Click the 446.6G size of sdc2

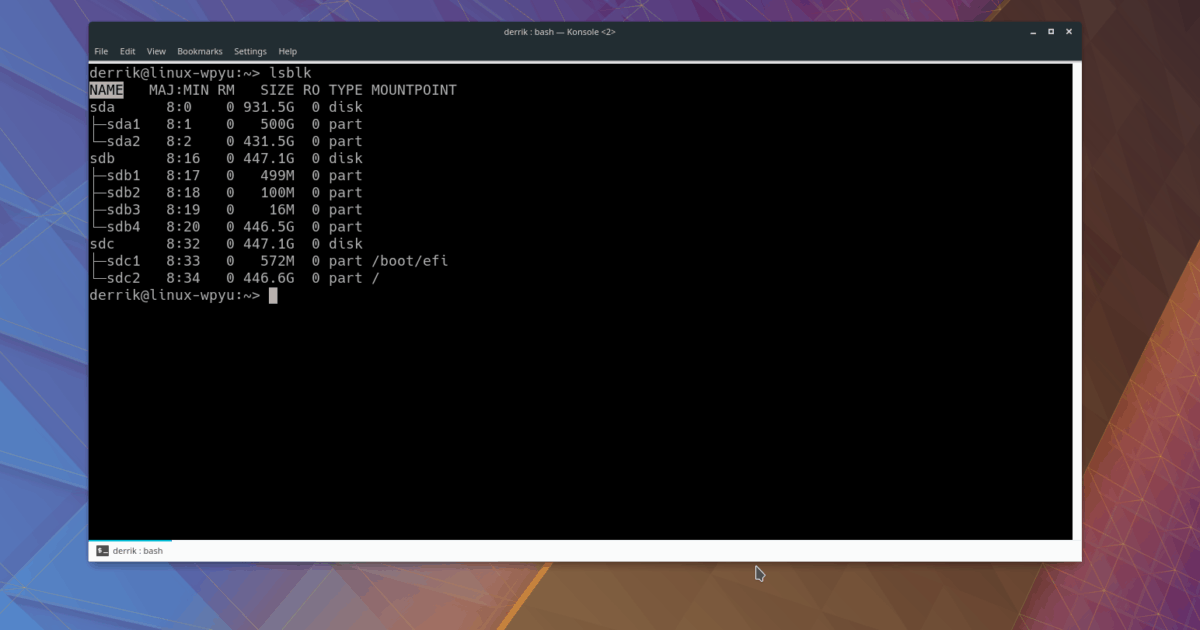(x=269, y=278)
